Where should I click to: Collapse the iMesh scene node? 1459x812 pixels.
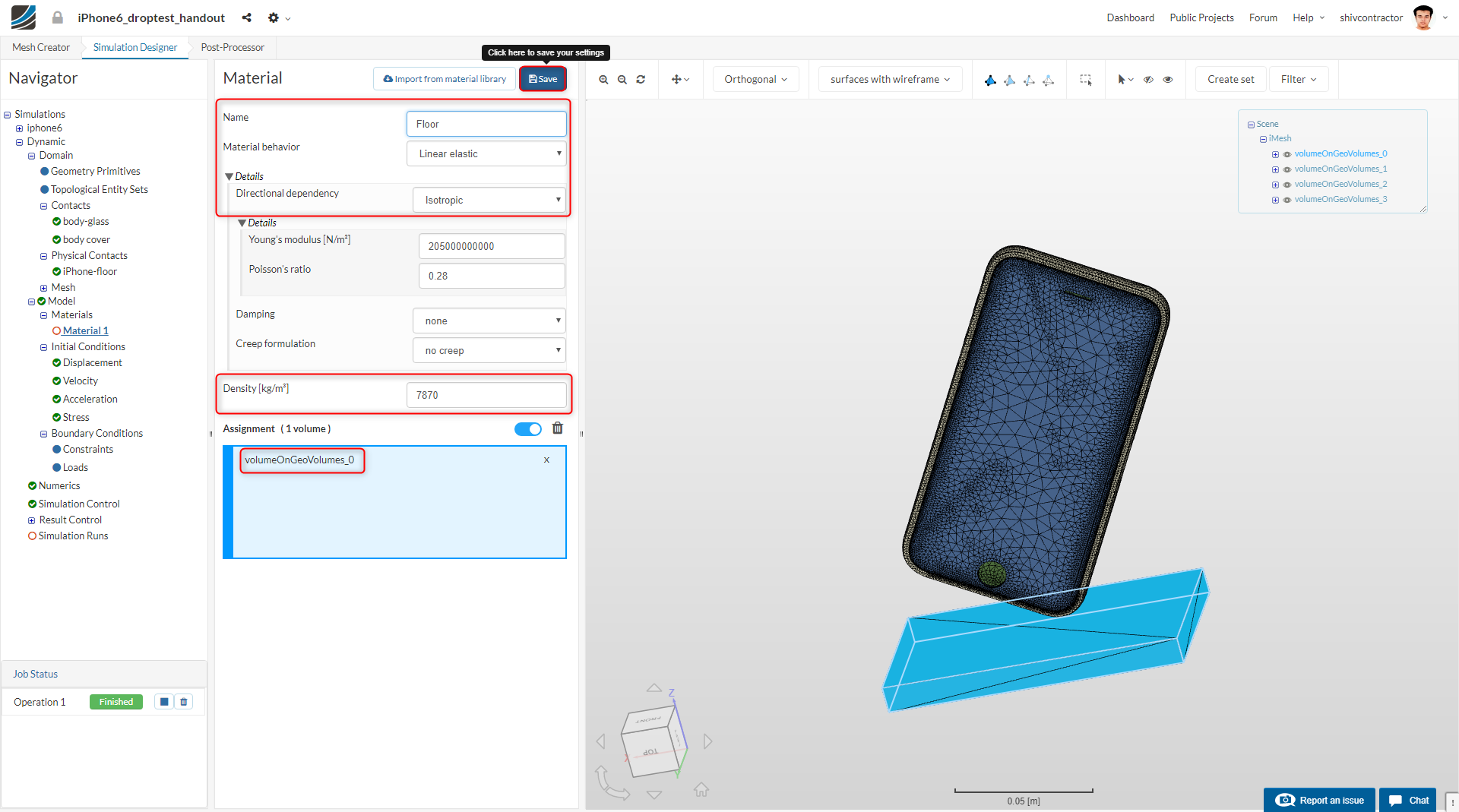coord(1263,139)
